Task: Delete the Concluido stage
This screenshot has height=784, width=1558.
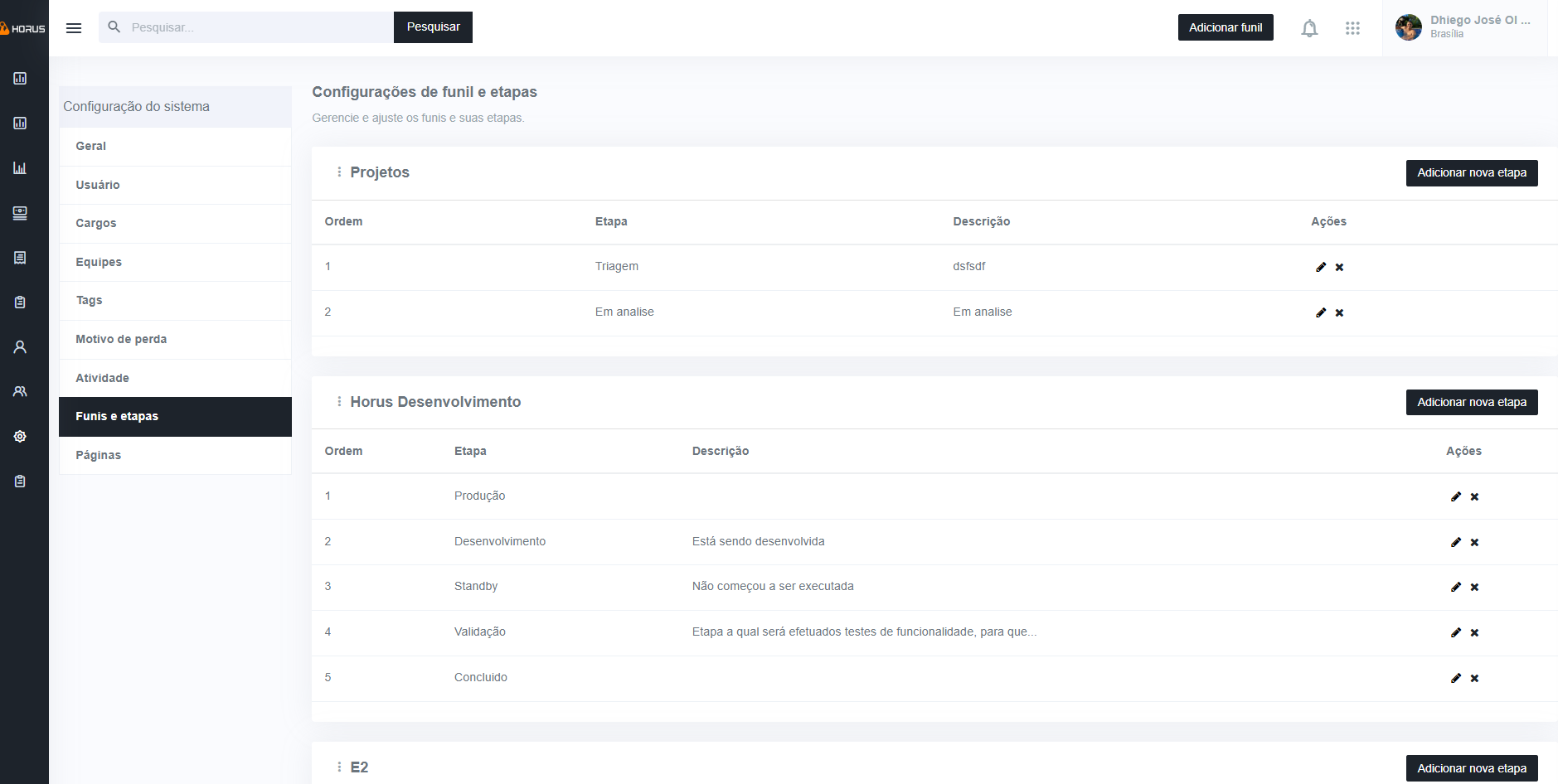Action: (1474, 678)
